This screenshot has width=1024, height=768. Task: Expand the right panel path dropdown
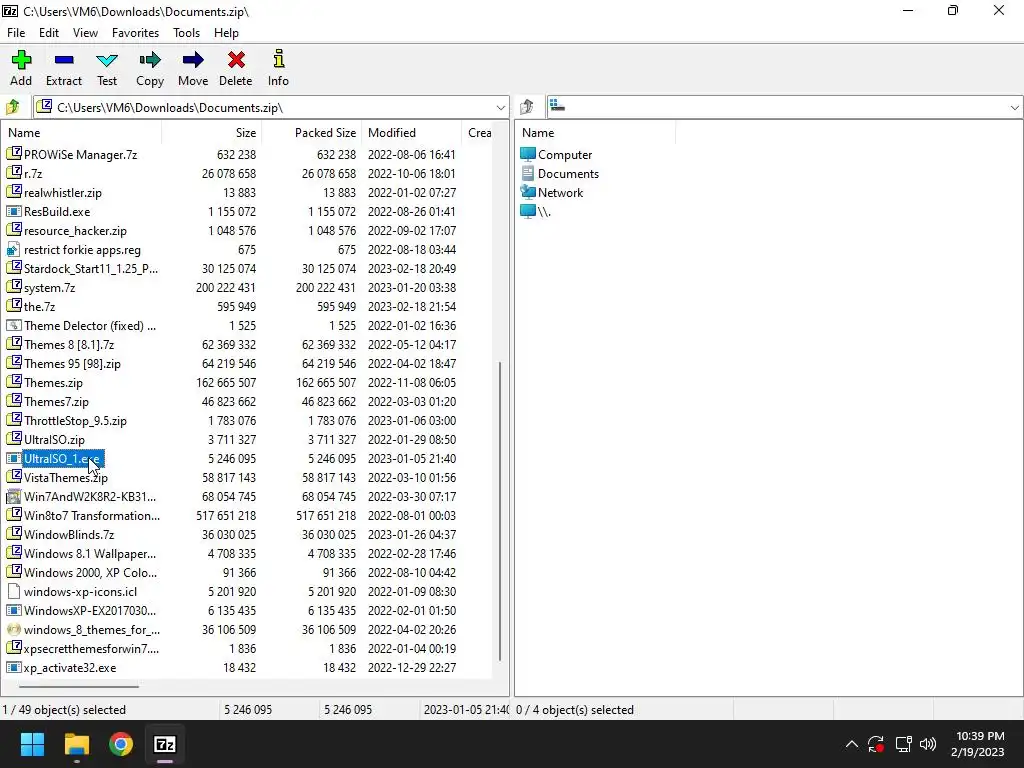pos(1014,108)
